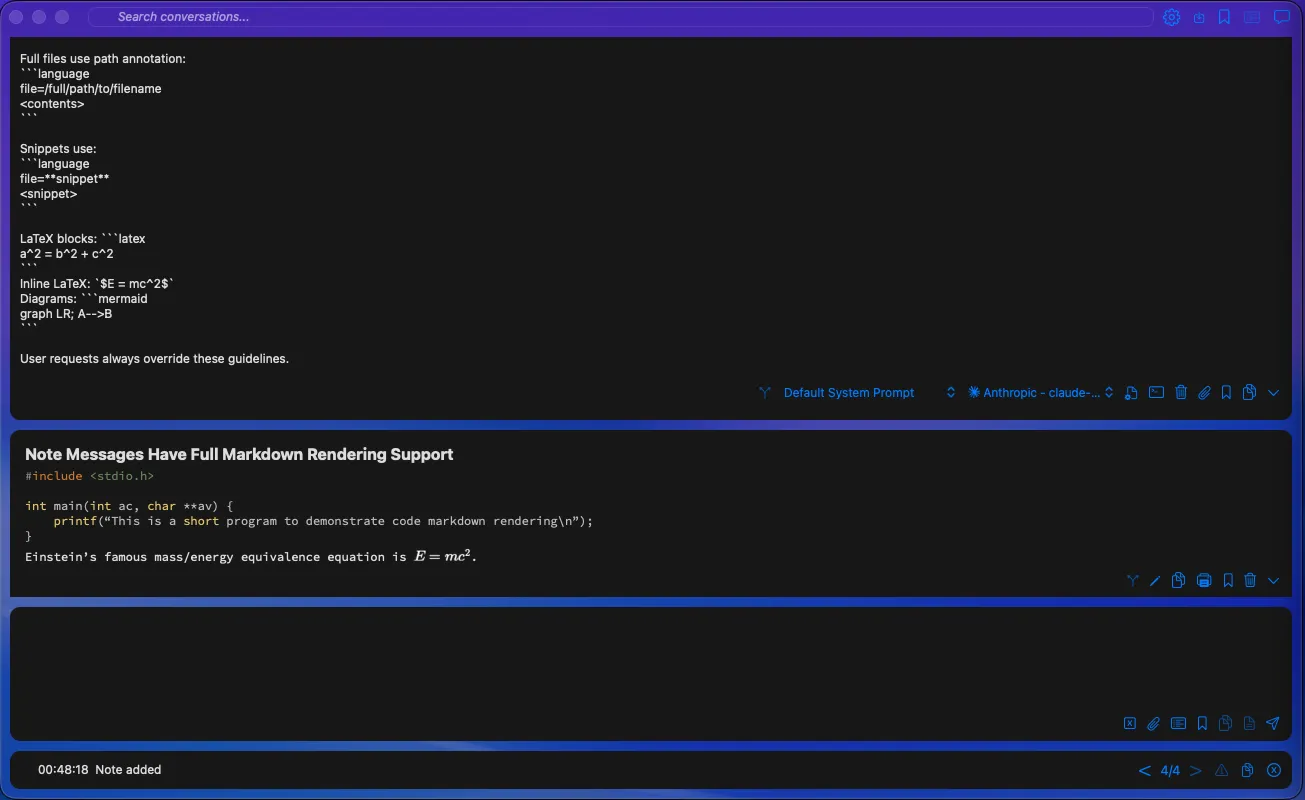Screen dimensions: 1305x800
Task: Print the note message using printer icon
Action: [x=1204, y=580]
